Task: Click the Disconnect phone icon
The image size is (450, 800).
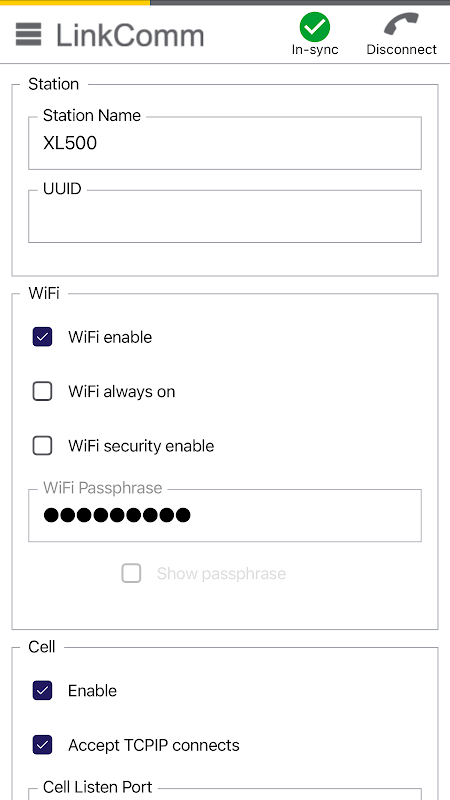Action: pyautogui.click(x=402, y=24)
